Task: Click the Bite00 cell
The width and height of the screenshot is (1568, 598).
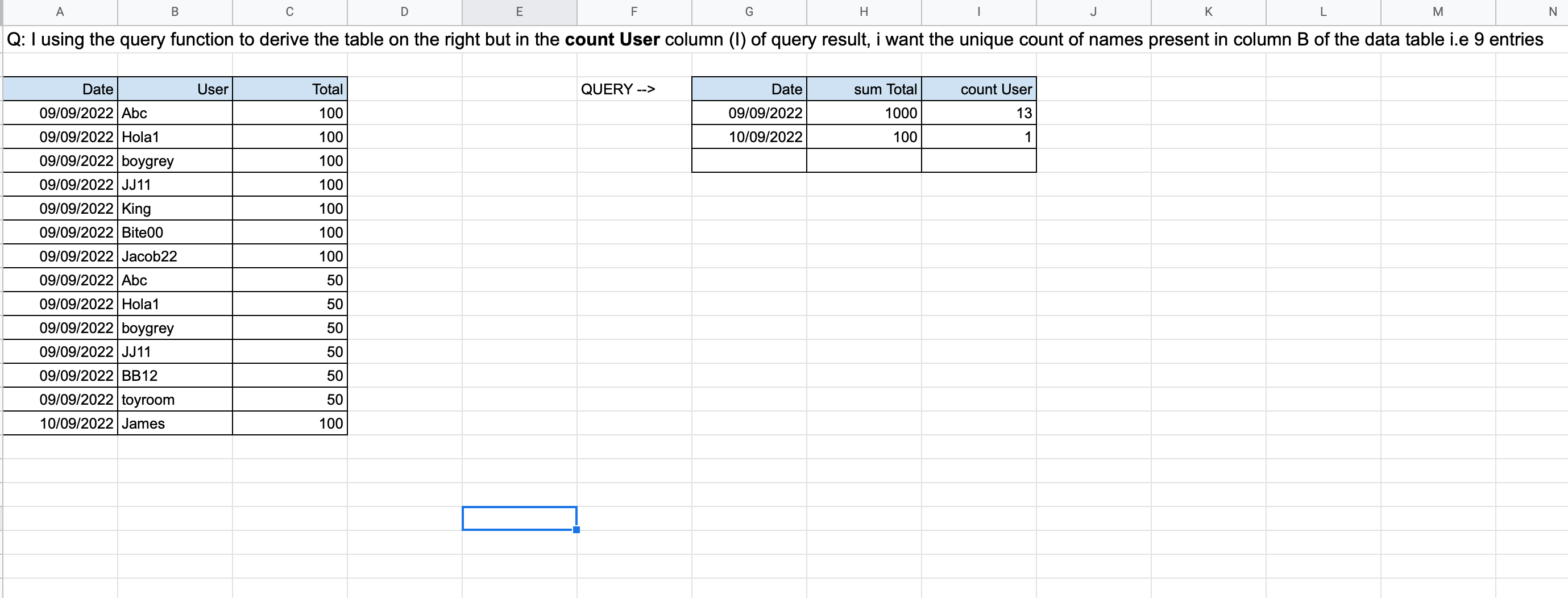Action: 175,232
